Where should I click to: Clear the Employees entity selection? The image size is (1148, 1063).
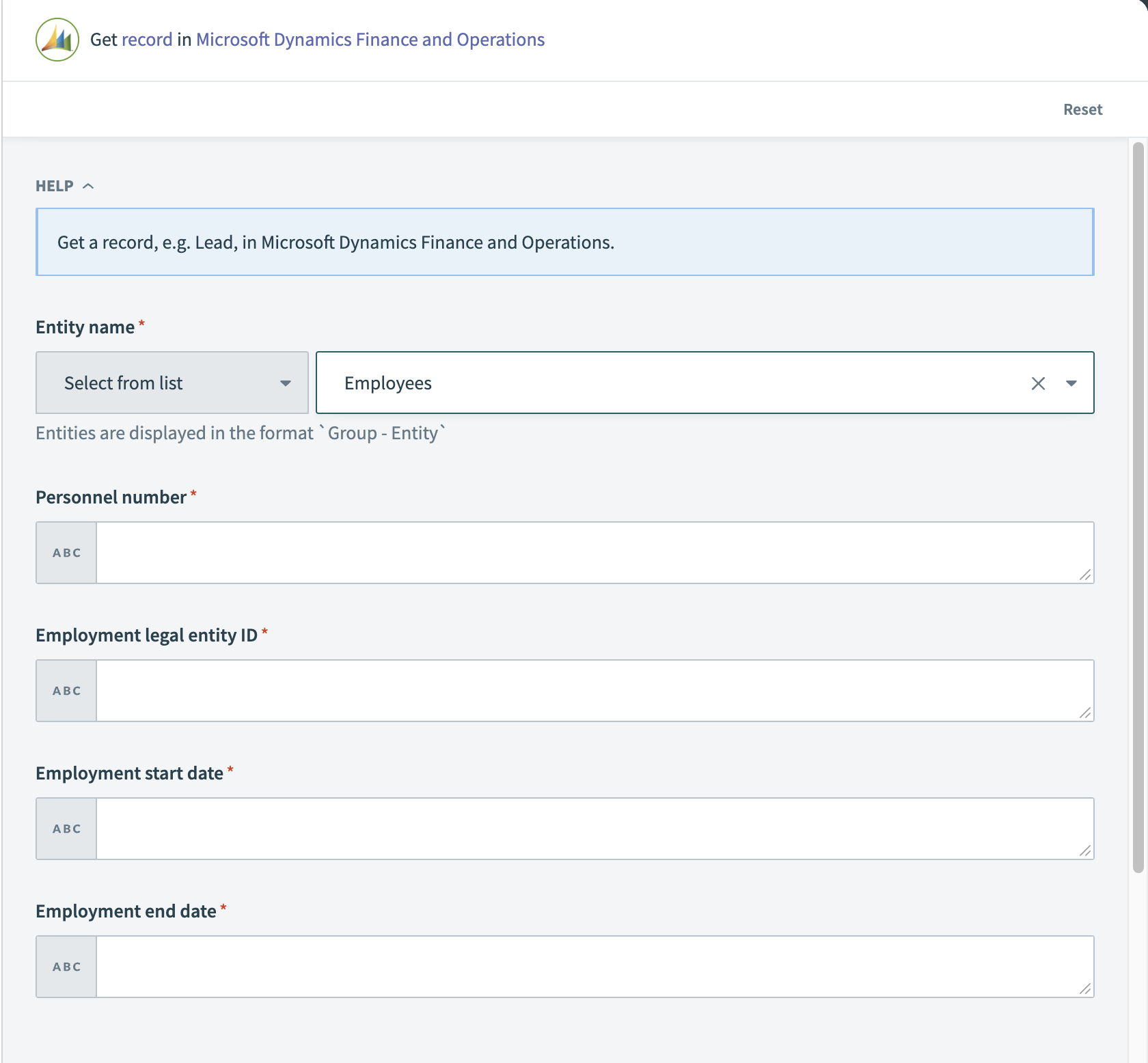point(1038,383)
